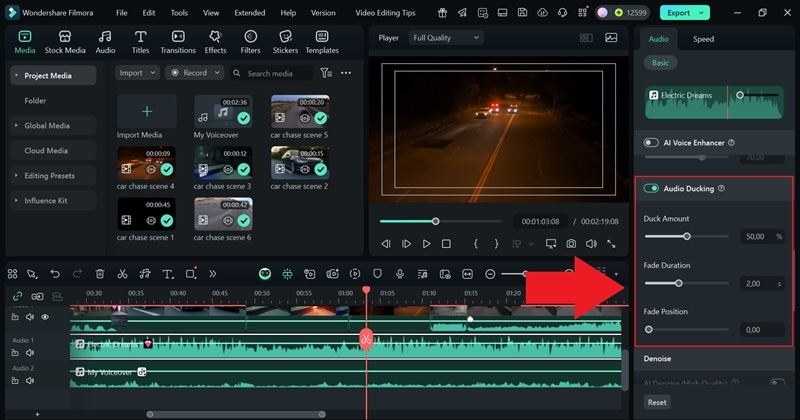
Task: Disable the Audio Ducking toggle
Action: coord(652,188)
